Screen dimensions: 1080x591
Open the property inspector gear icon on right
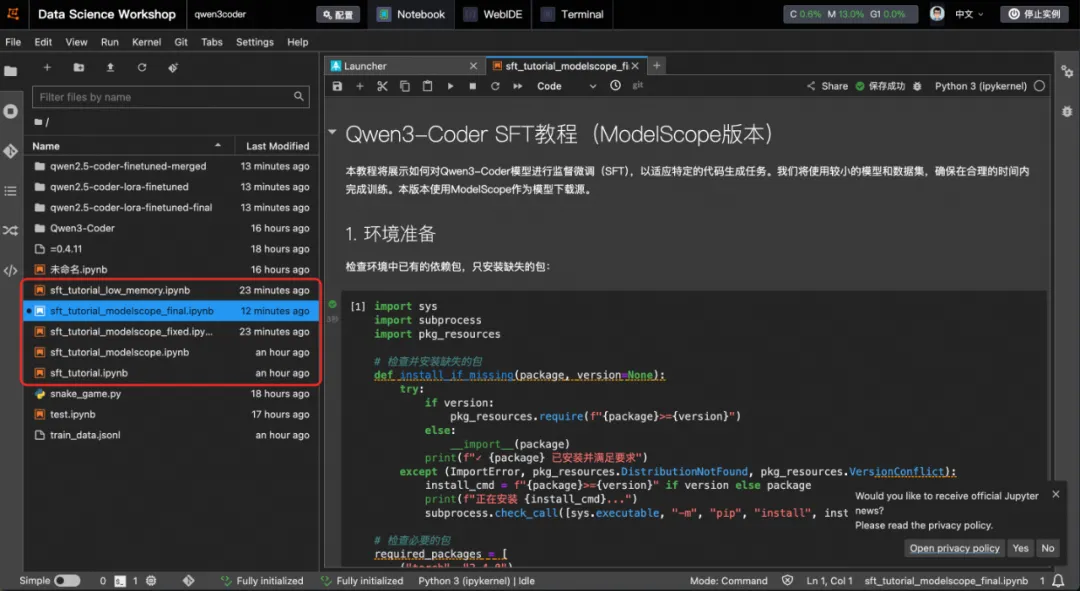tap(1067, 72)
